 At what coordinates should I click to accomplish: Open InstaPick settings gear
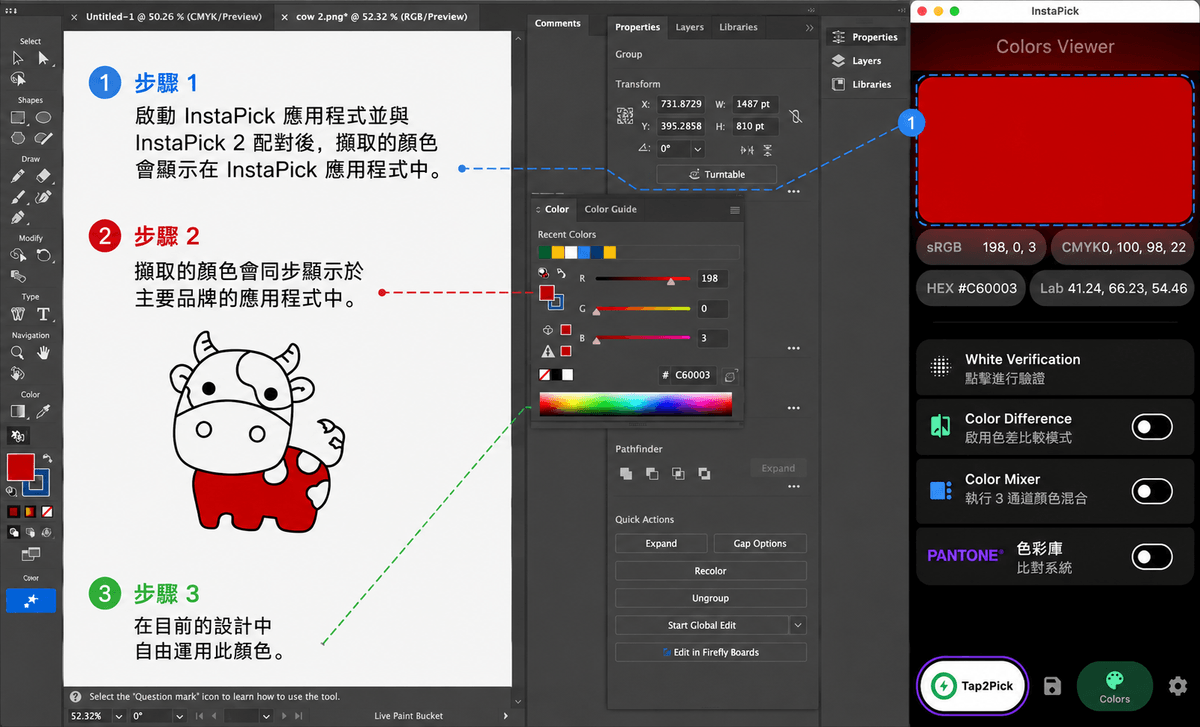point(1178,686)
